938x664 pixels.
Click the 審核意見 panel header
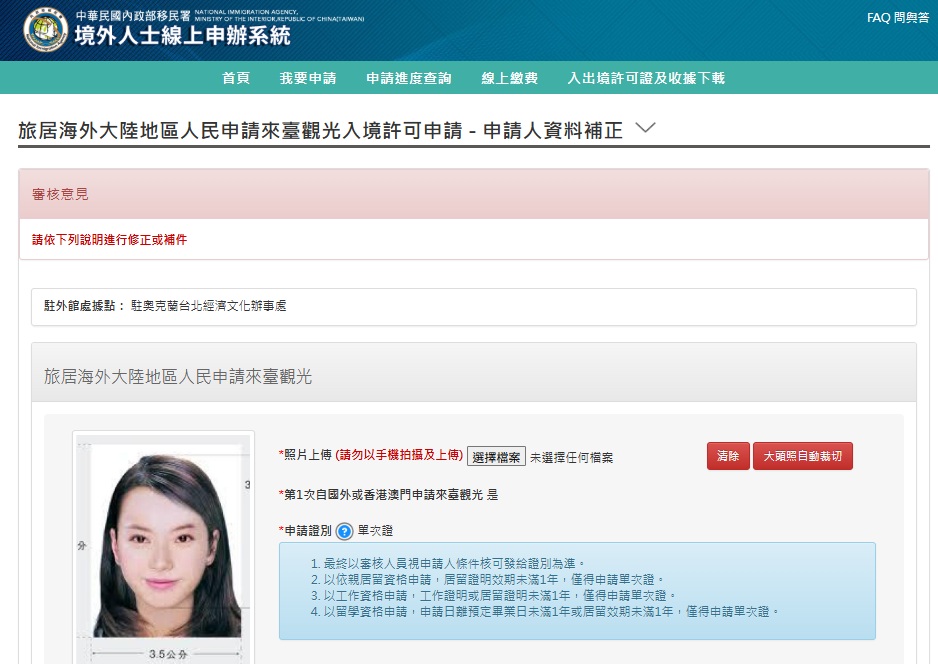coord(473,194)
